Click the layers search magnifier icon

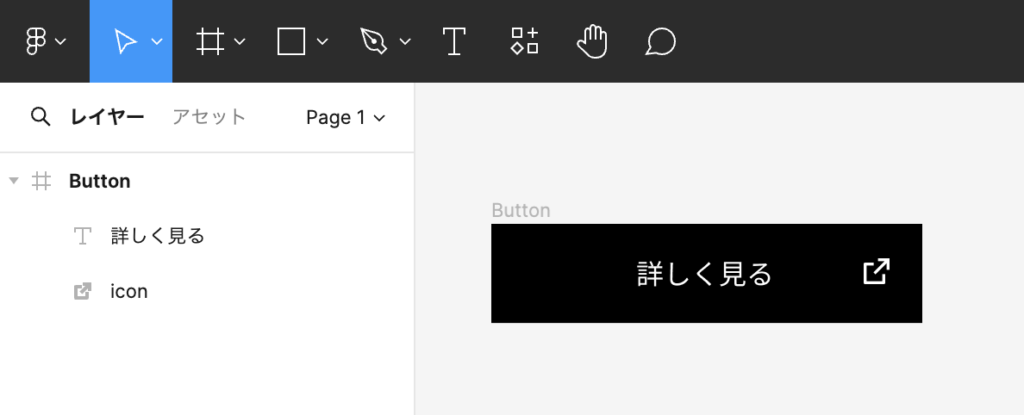40,117
